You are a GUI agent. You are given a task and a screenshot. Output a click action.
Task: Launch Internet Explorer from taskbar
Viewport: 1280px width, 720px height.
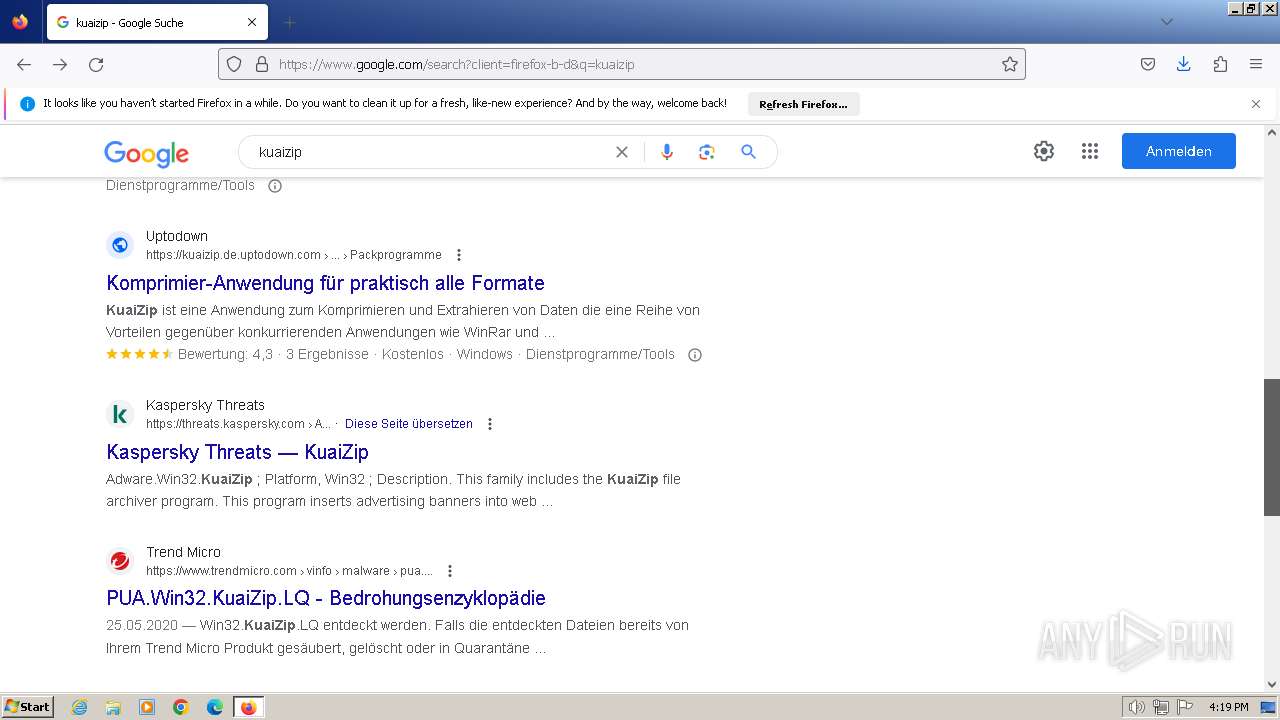(79, 707)
